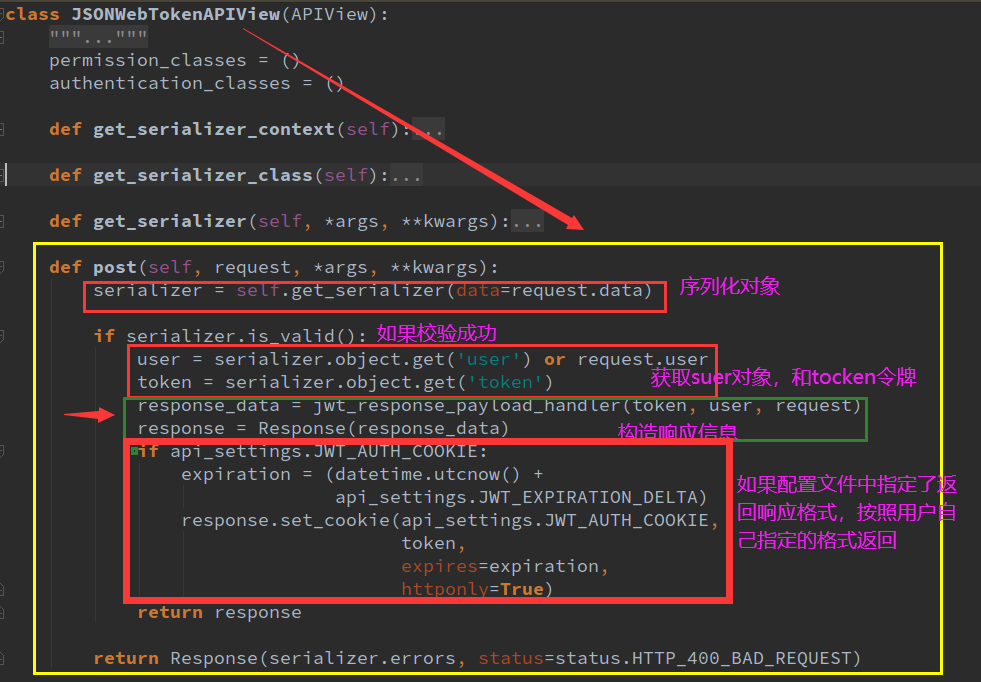Click the get_serializer_class method name
The image size is (981, 682).
point(203,175)
